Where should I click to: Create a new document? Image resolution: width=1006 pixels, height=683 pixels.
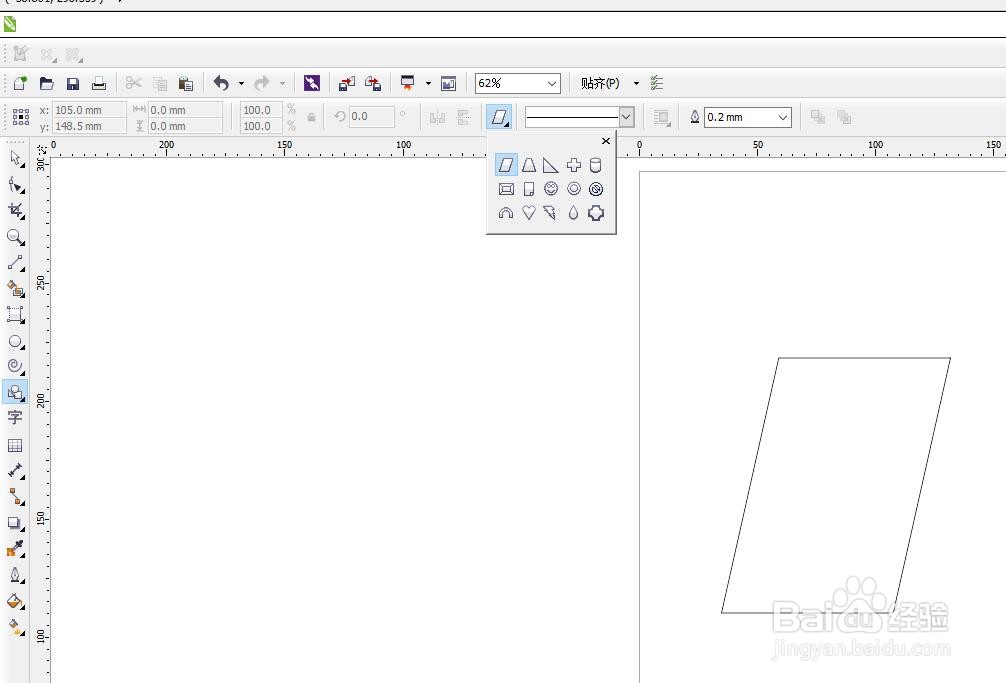tap(21, 83)
